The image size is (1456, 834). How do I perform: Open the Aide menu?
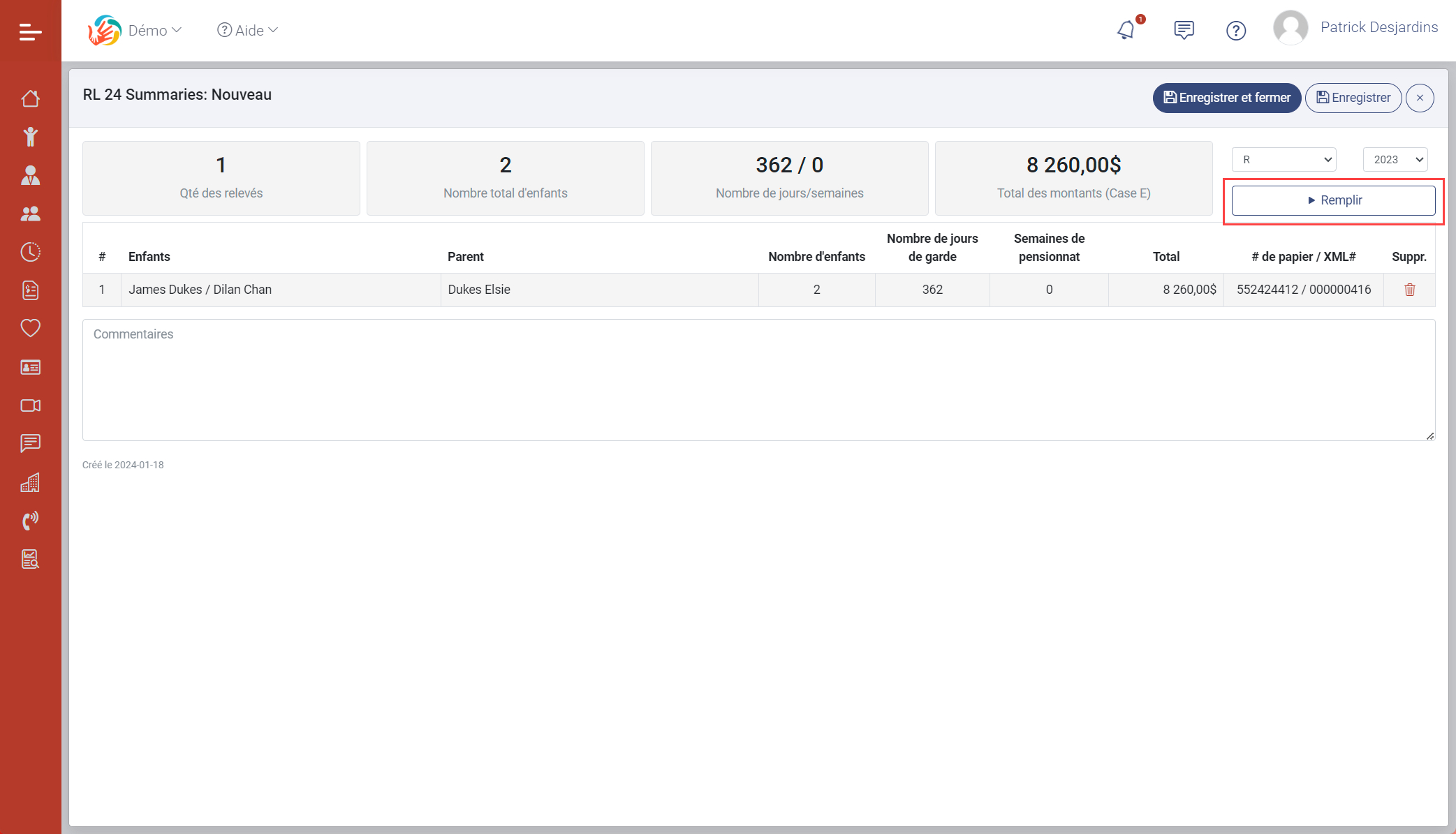click(248, 30)
